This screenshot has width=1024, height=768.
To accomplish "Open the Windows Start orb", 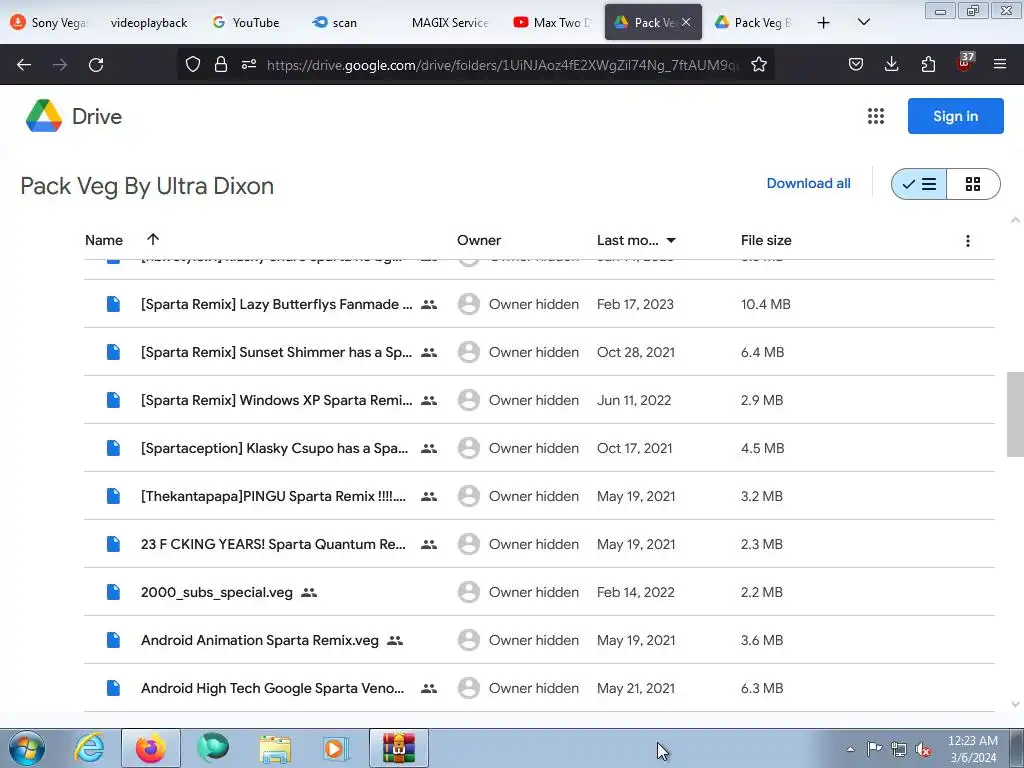I will click(27, 748).
